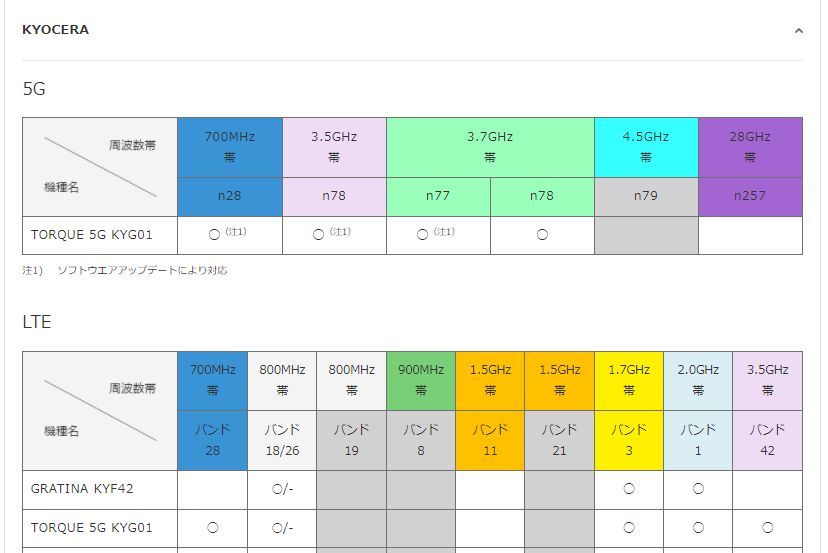Click the 3.5GHz帯 header in the LTE table
The height and width of the screenshot is (553, 828).
coord(767,381)
